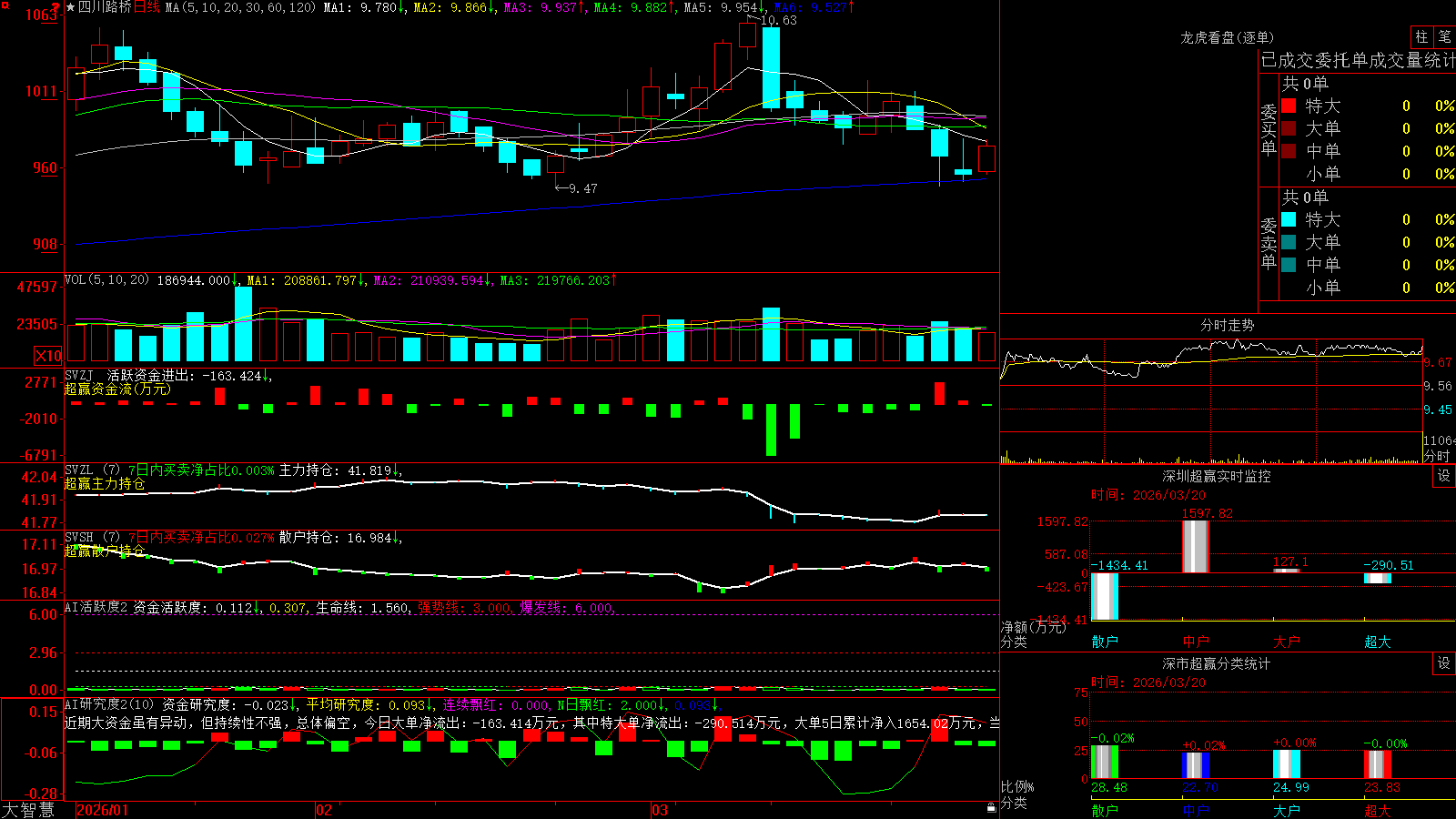Click 散户 label in the 深市超赢分类统计 chart
The image size is (1456, 819).
[1105, 810]
